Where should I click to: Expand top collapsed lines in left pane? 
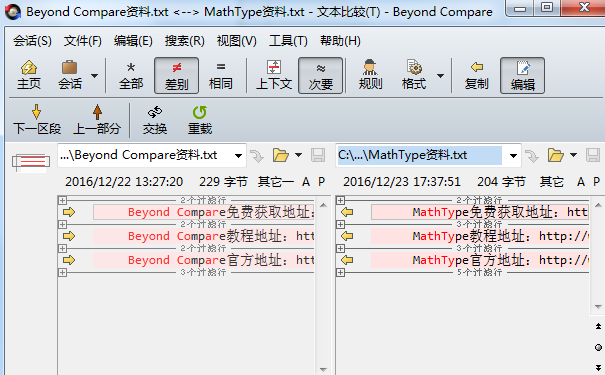point(63,200)
